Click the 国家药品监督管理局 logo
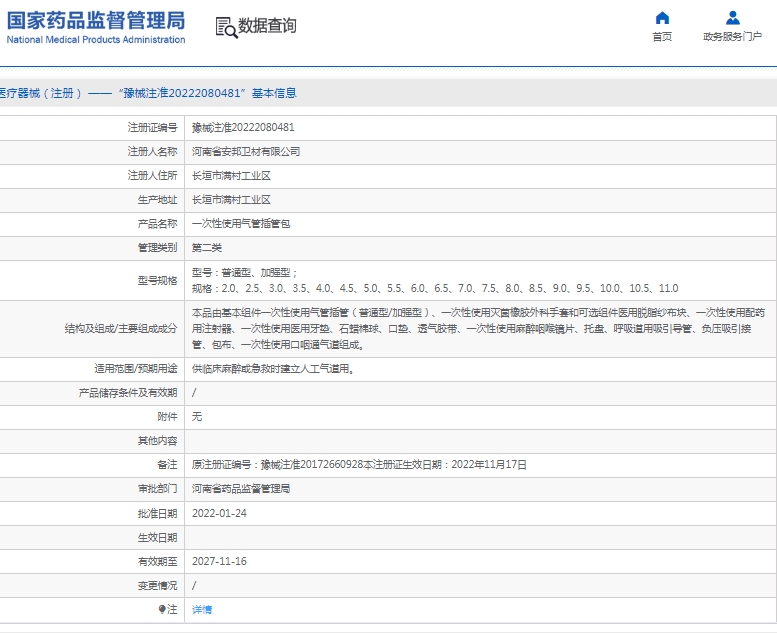This screenshot has height=633, width=777. (x=96, y=20)
